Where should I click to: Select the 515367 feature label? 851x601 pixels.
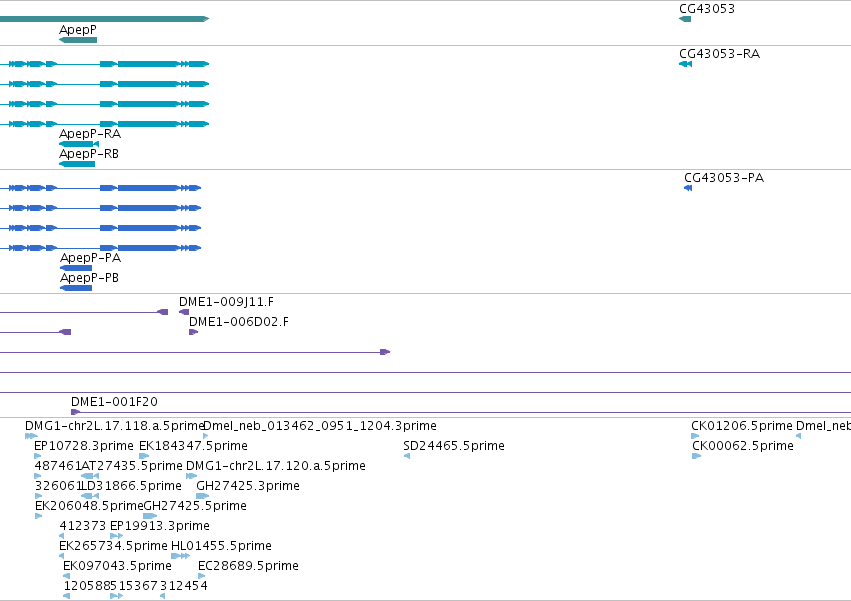pyautogui.click(x=136, y=586)
